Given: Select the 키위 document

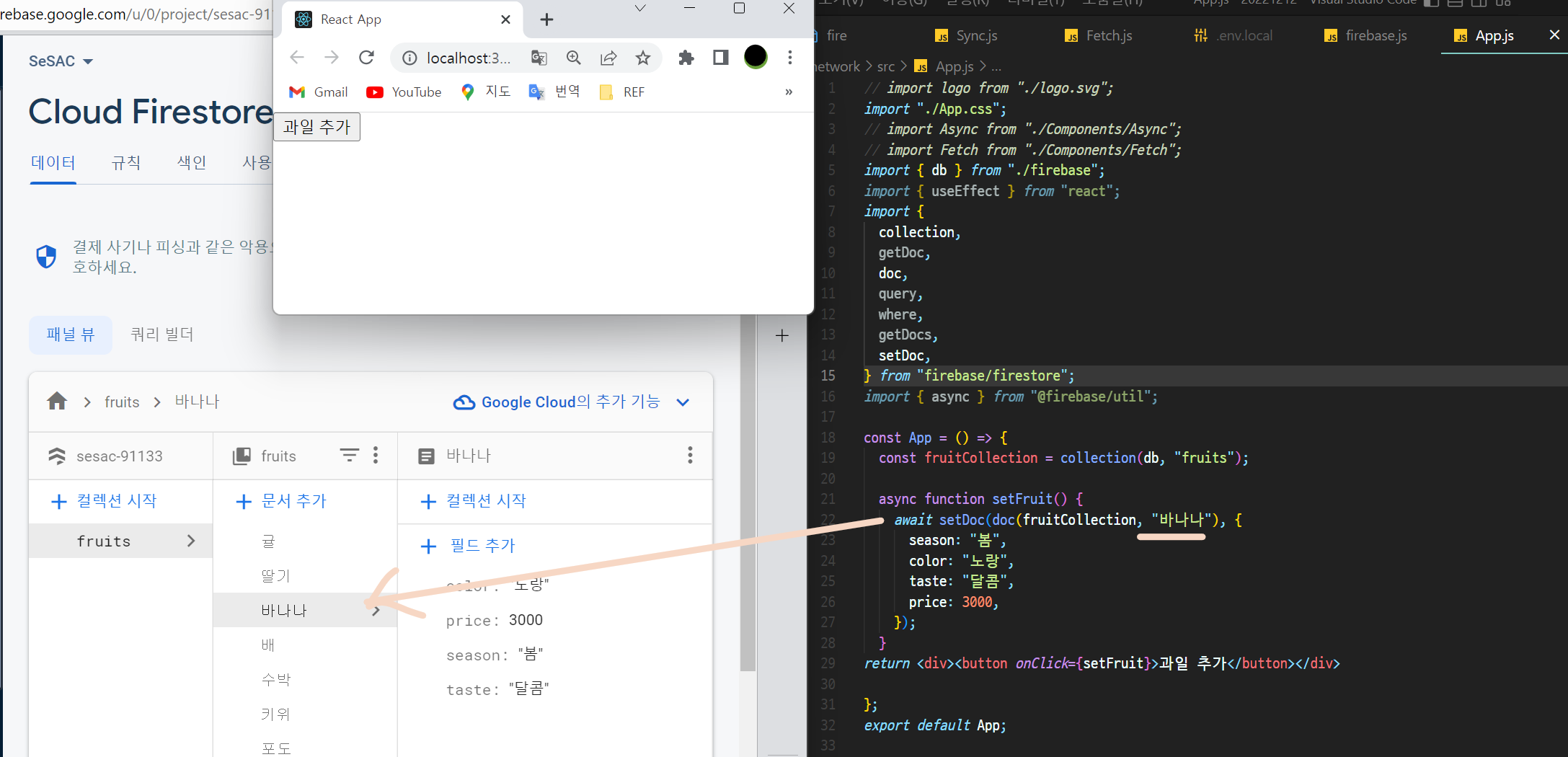Looking at the screenshot, I should click(x=275, y=714).
